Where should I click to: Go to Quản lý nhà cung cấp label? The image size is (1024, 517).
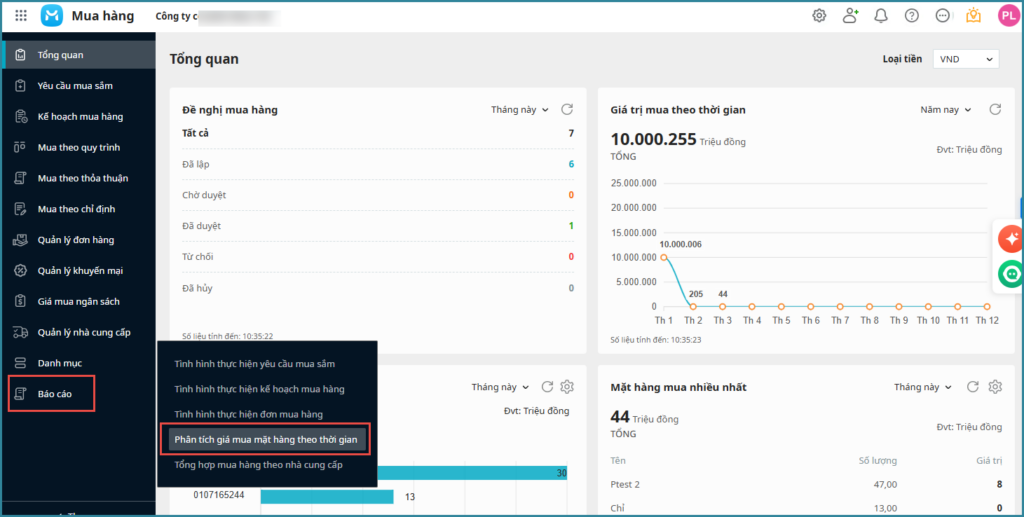(84, 332)
